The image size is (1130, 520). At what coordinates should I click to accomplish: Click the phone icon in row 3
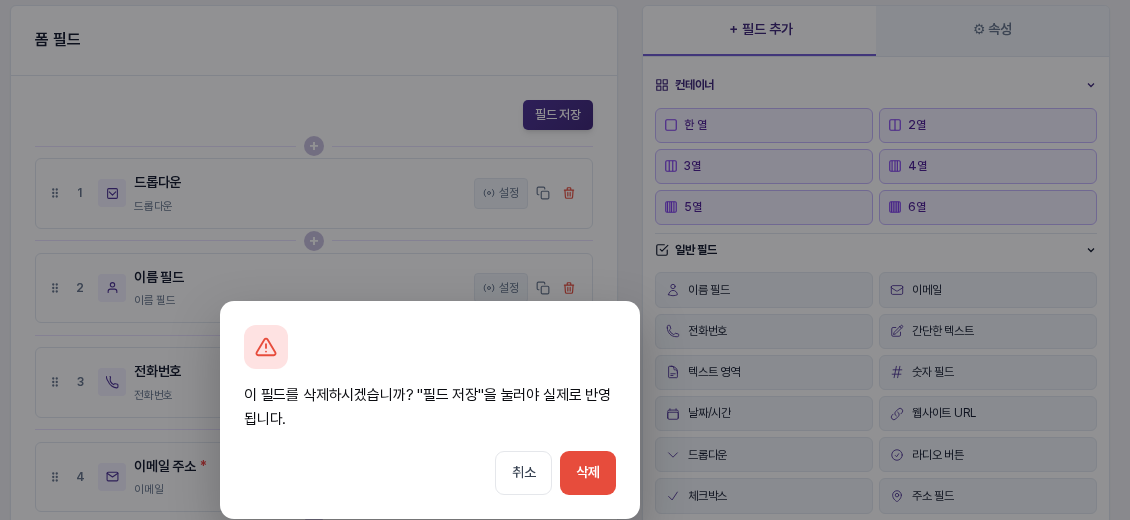(x=112, y=382)
